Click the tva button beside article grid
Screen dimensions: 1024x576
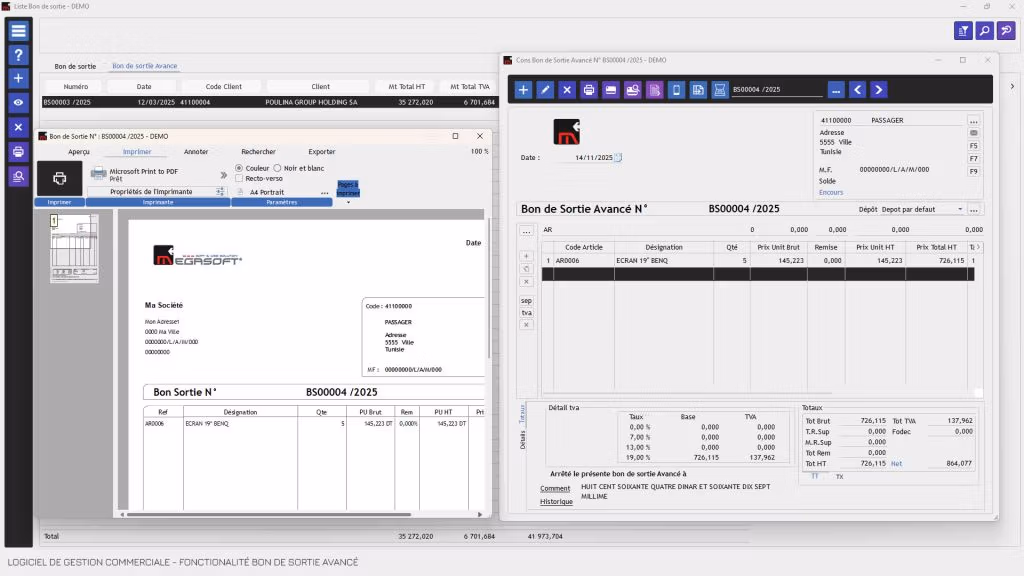(526, 313)
